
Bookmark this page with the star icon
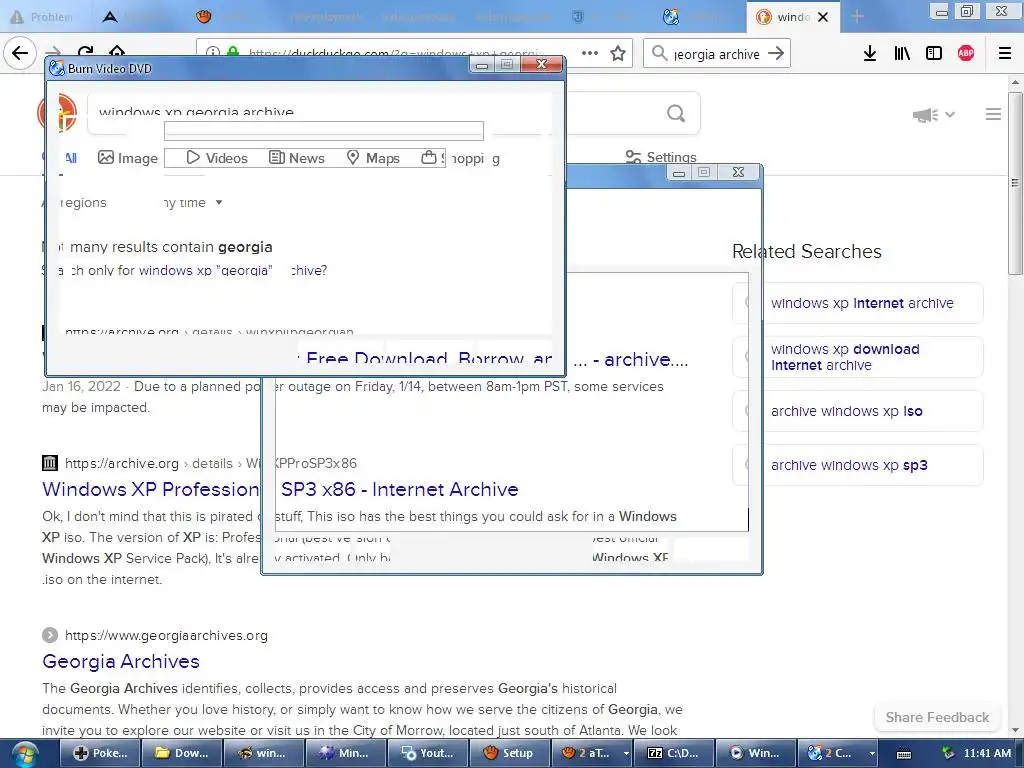[618, 53]
